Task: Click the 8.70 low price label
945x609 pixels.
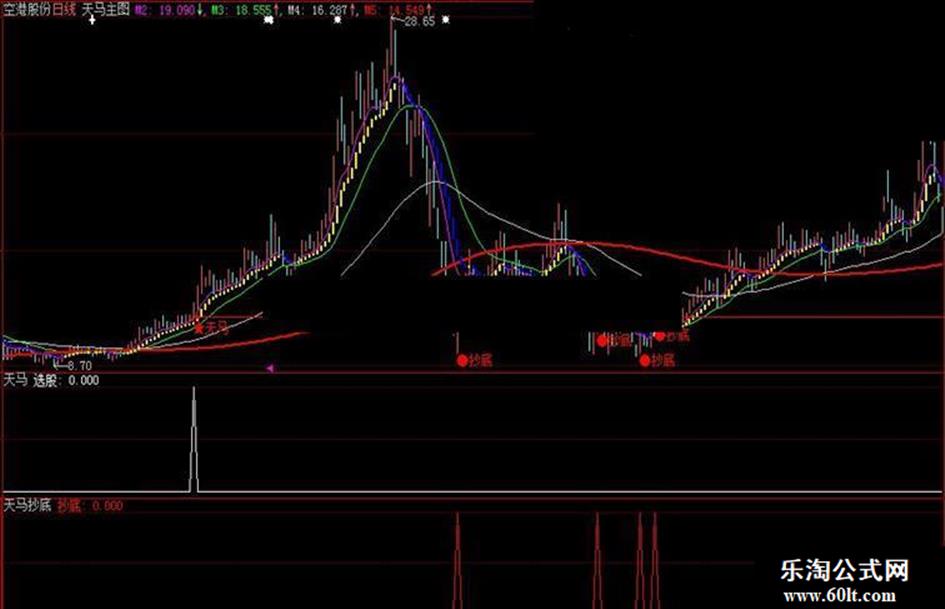Action: point(79,365)
